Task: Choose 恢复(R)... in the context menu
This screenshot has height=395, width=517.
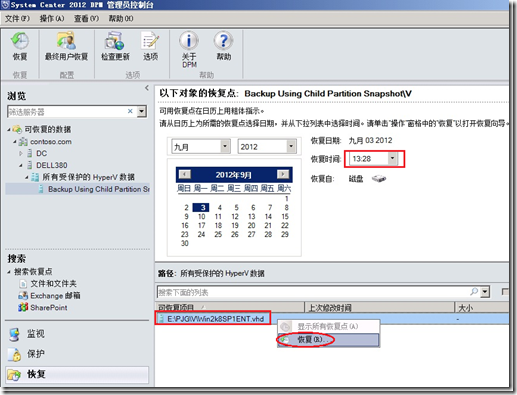Action: coord(328,340)
